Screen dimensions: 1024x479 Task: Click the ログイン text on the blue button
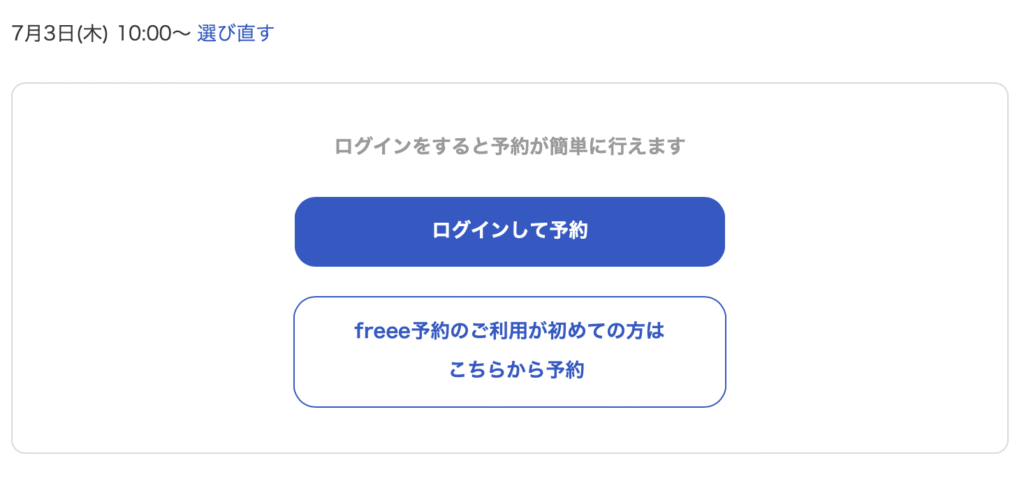tap(470, 231)
